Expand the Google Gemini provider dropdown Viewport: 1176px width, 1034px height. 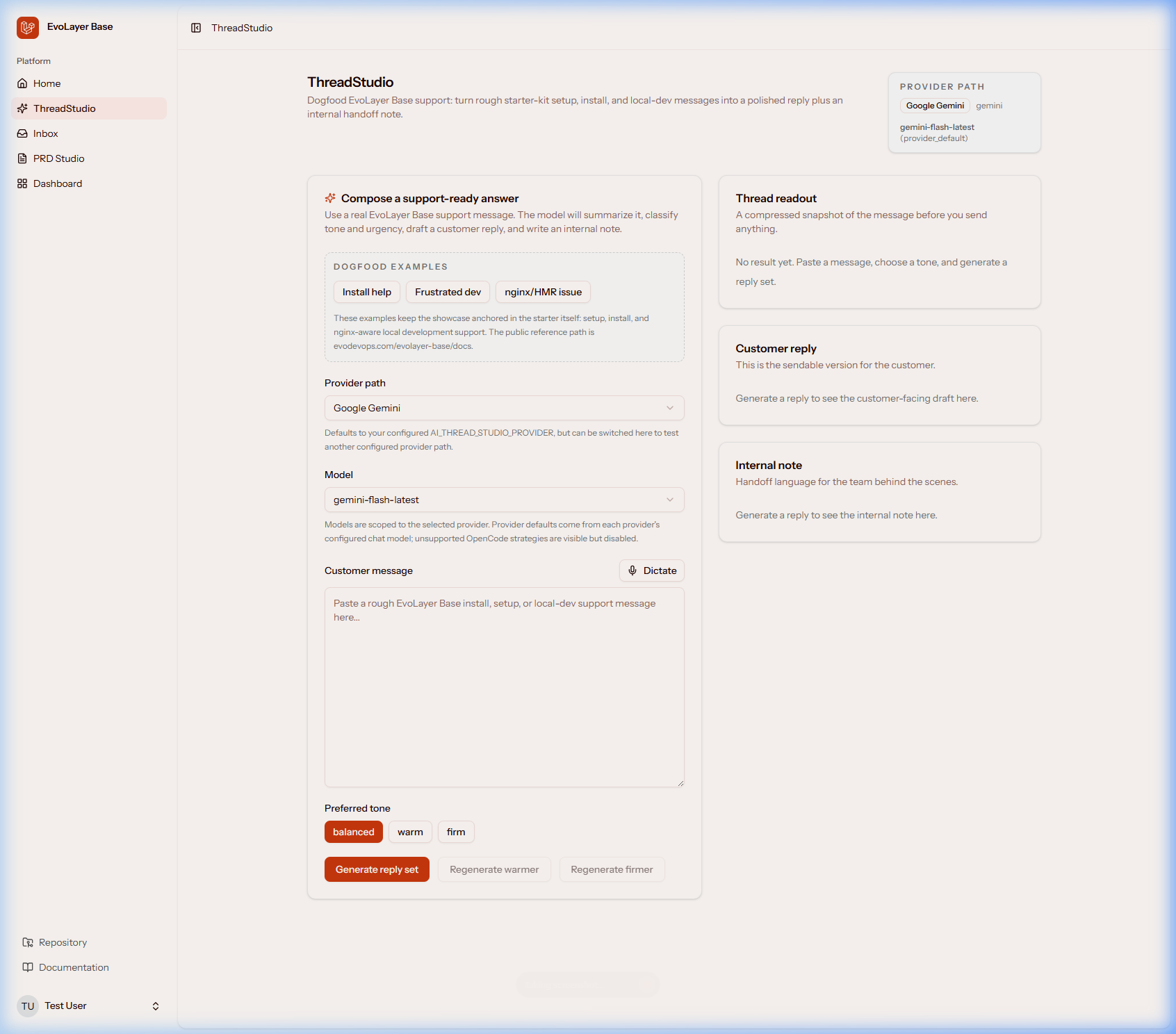[505, 408]
